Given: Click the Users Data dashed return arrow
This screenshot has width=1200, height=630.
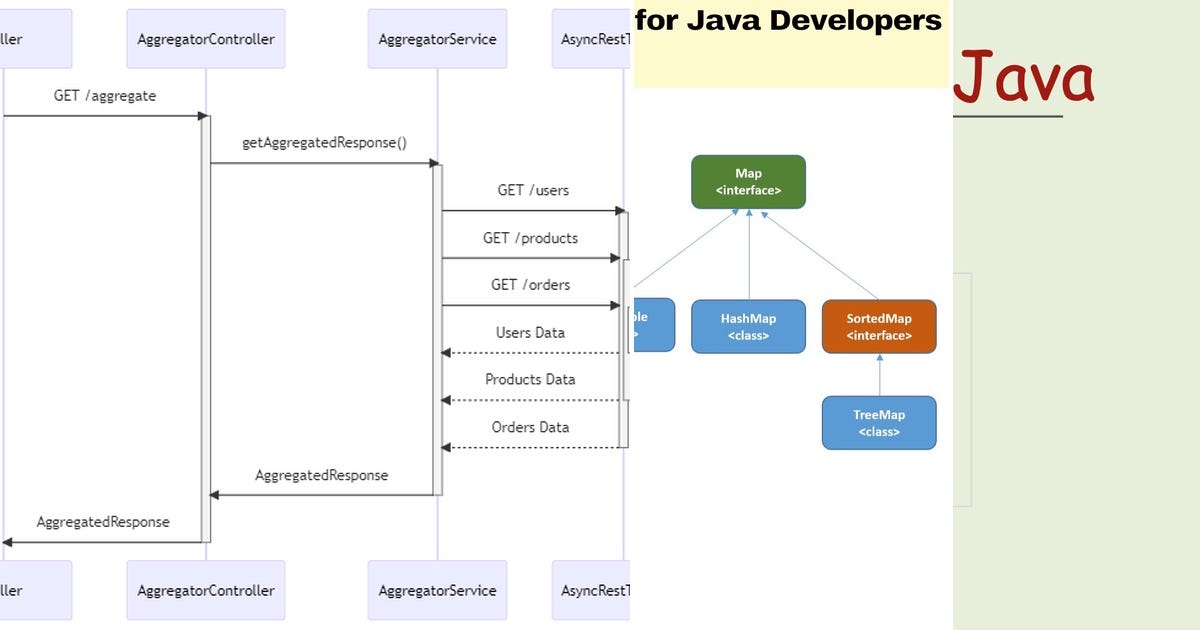Looking at the screenshot, I should click(532, 350).
